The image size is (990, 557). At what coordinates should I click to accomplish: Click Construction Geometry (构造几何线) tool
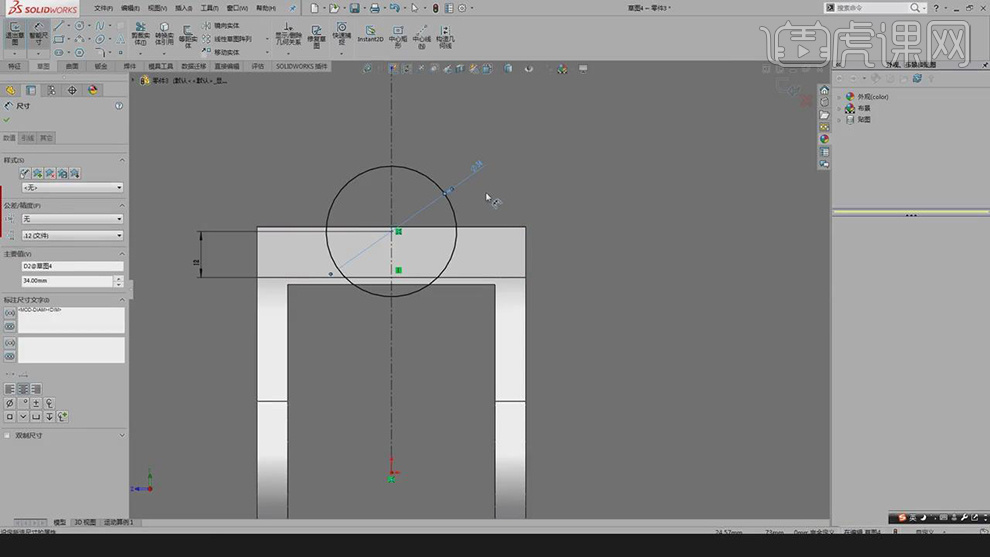[445, 36]
